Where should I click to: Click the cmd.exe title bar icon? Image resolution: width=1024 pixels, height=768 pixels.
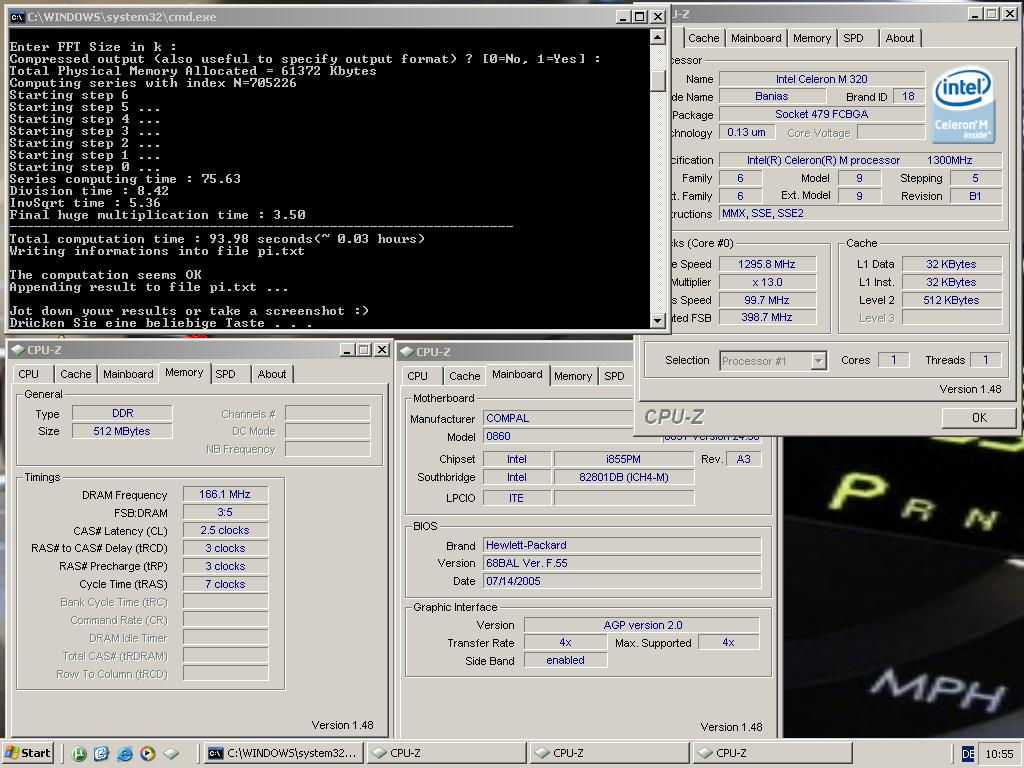tap(17, 17)
